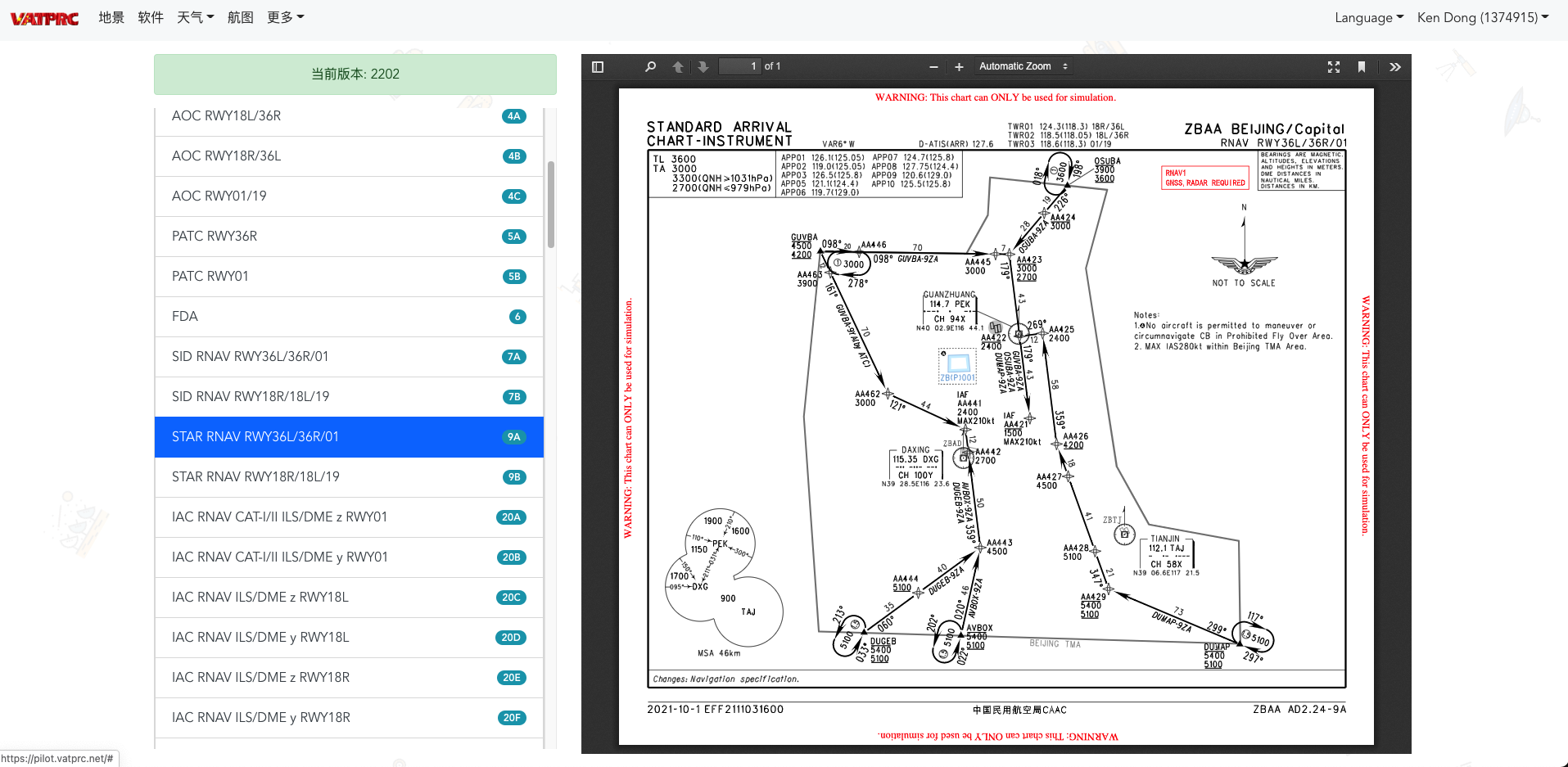This screenshot has width=1568, height=767.
Task: Expand the Ken Dong account menu
Action: point(1483,17)
